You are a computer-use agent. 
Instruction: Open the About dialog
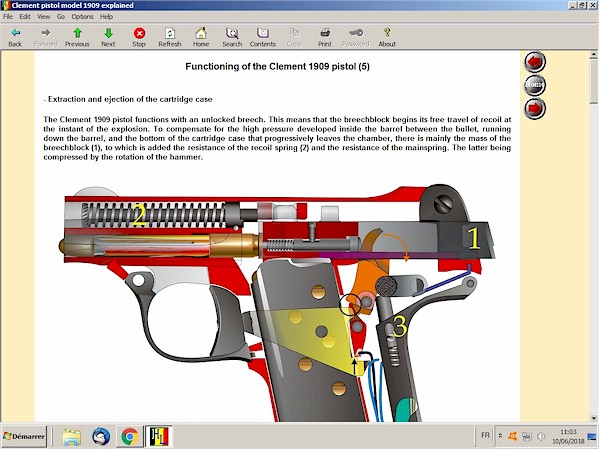pyautogui.click(x=387, y=38)
